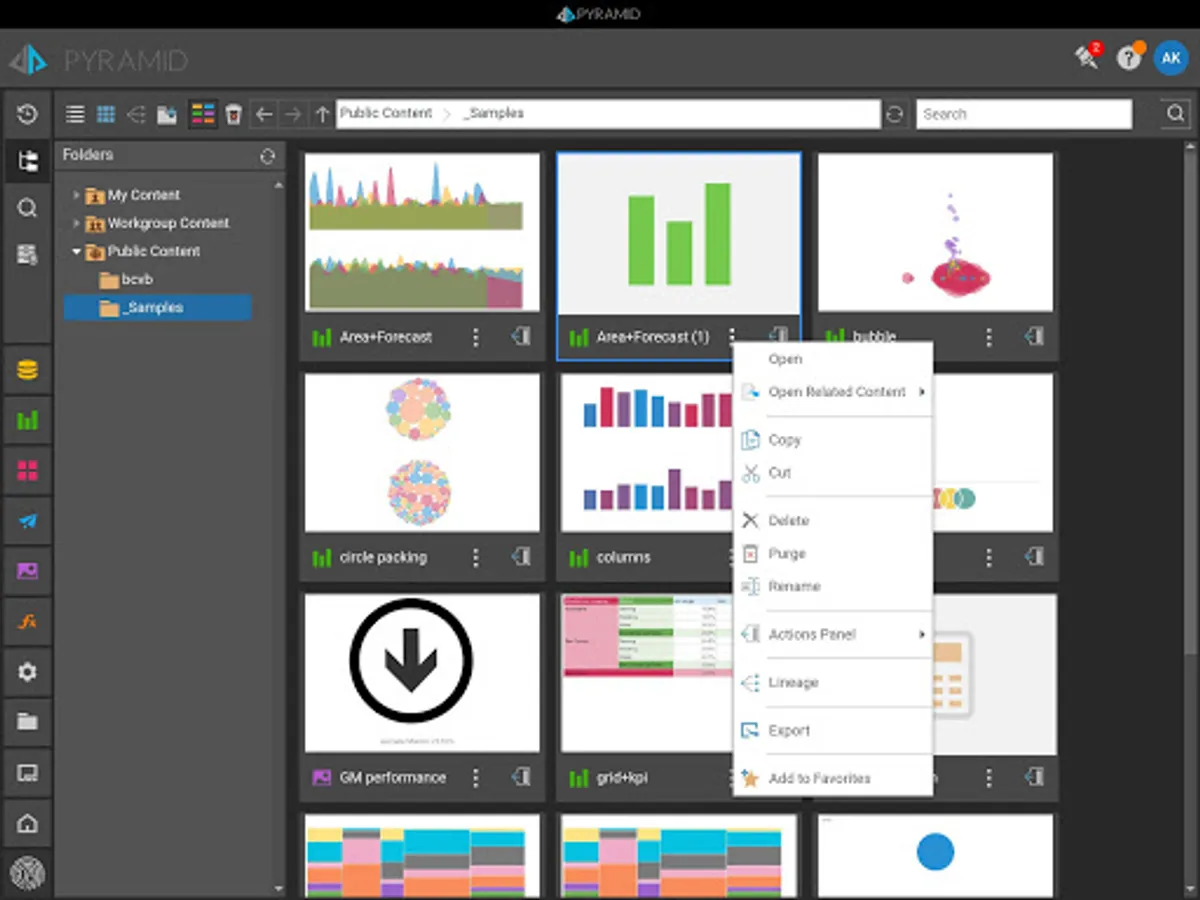This screenshot has width=1200, height=900.
Task: Open the pink grid Present icon
Action: 27,471
